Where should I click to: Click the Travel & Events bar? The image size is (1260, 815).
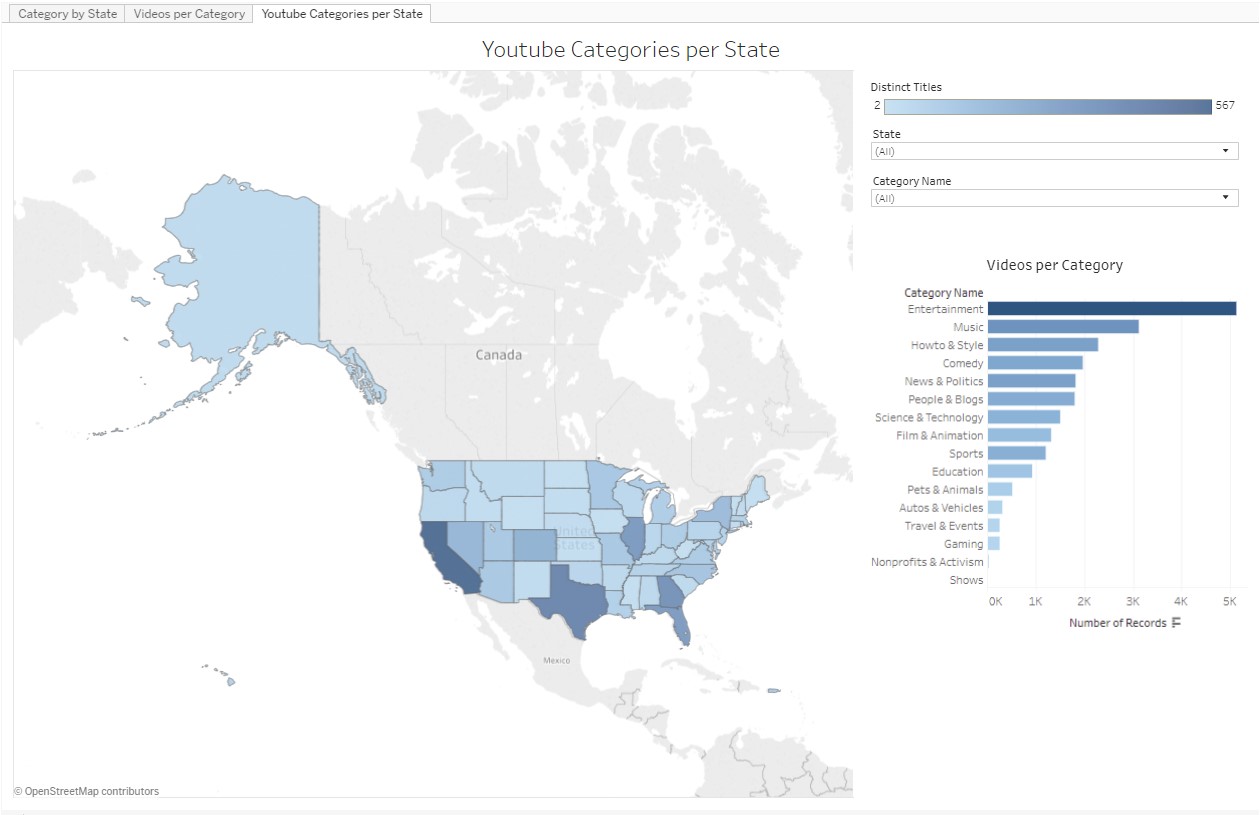[x=994, y=525]
